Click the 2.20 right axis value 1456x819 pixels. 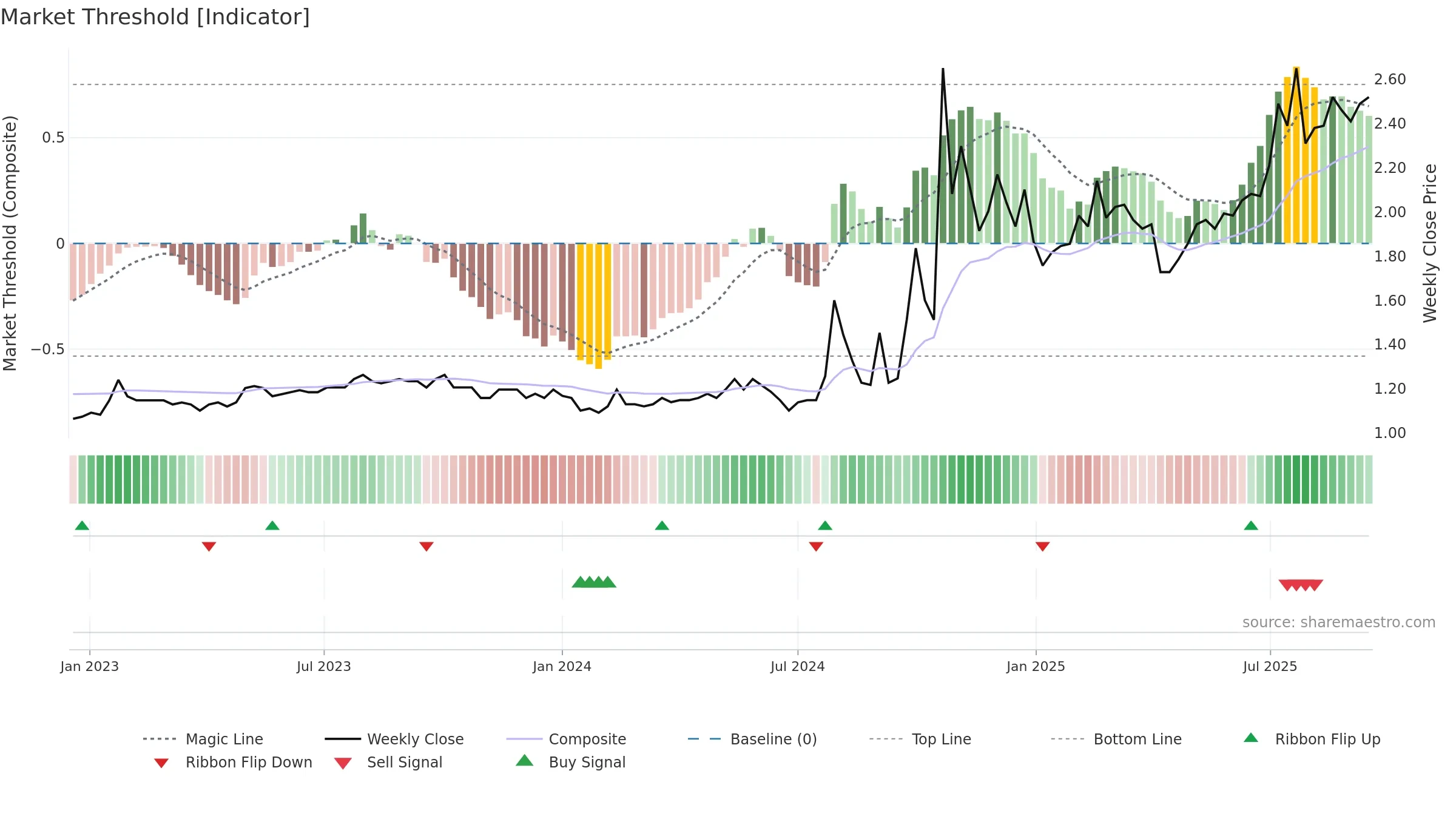click(x=1390, y=168)
